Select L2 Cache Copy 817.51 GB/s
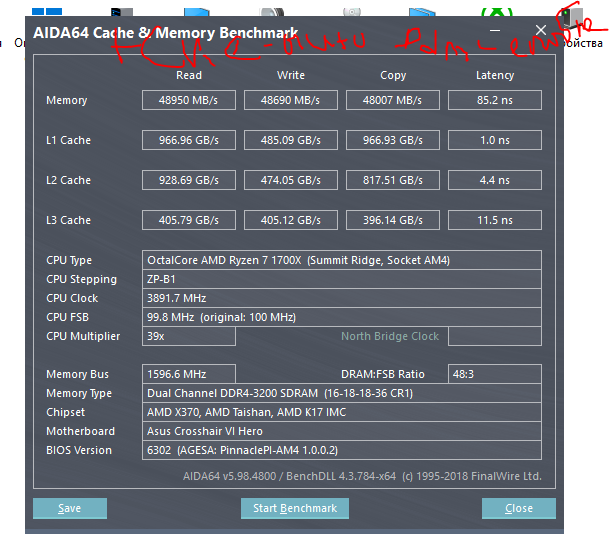The width and height of the screenshot is (609, 541). click(x=393, y=180)
